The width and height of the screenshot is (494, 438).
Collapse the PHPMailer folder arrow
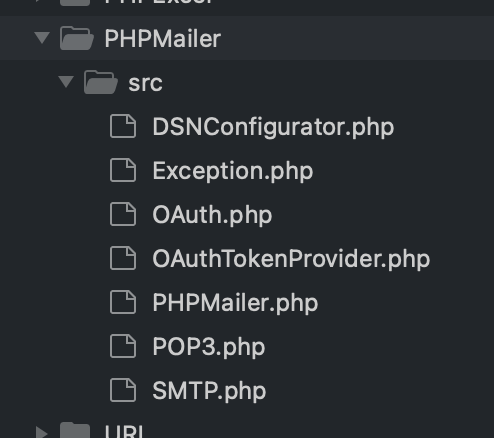pyautogui.click(x=42, y=38)
